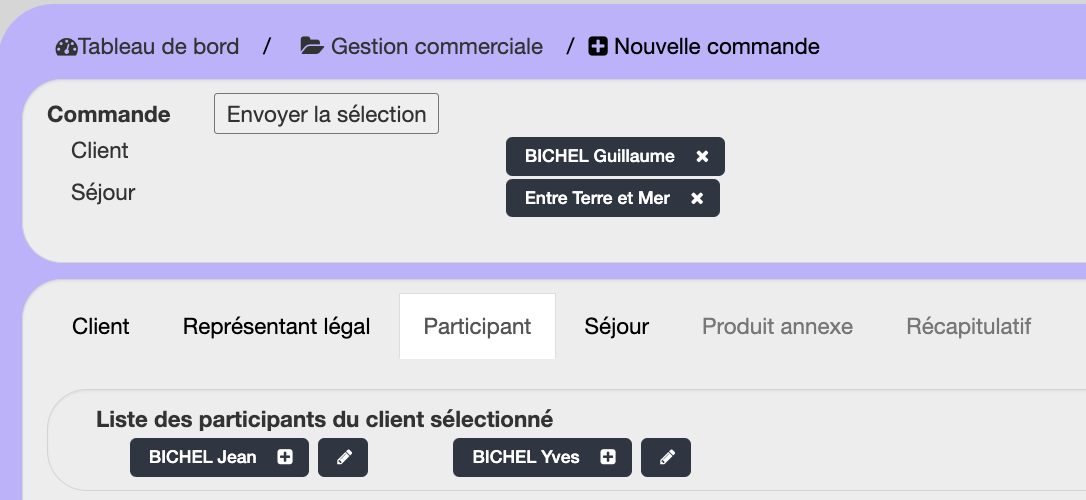
Task: Click the dashboard gauge icon in breadcrumb
Action: pos(67,47)
